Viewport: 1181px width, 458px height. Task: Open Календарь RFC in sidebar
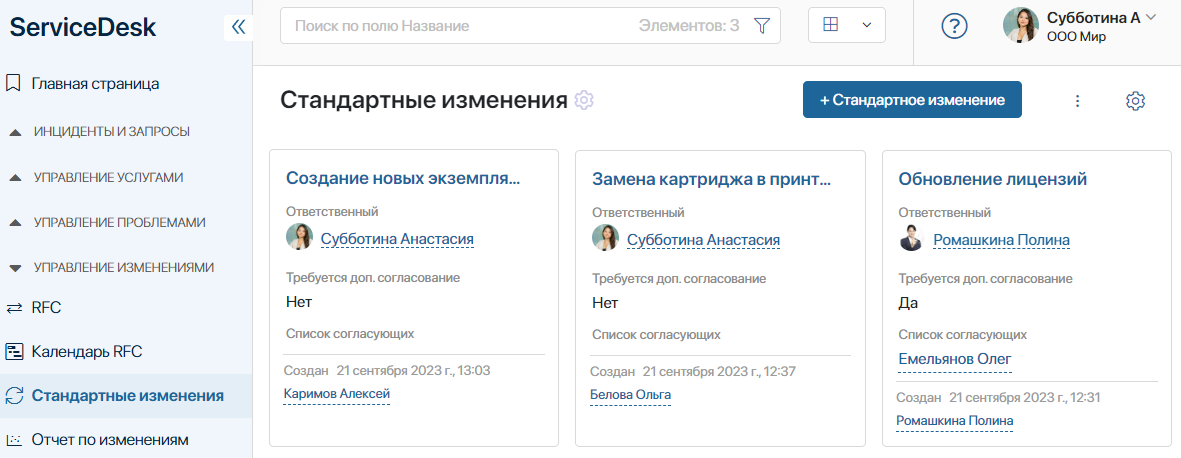pos(87,351)
